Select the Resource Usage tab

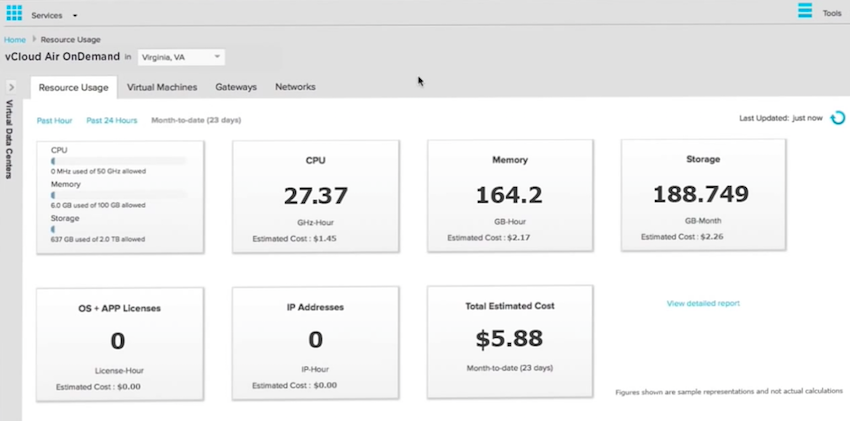74,87
